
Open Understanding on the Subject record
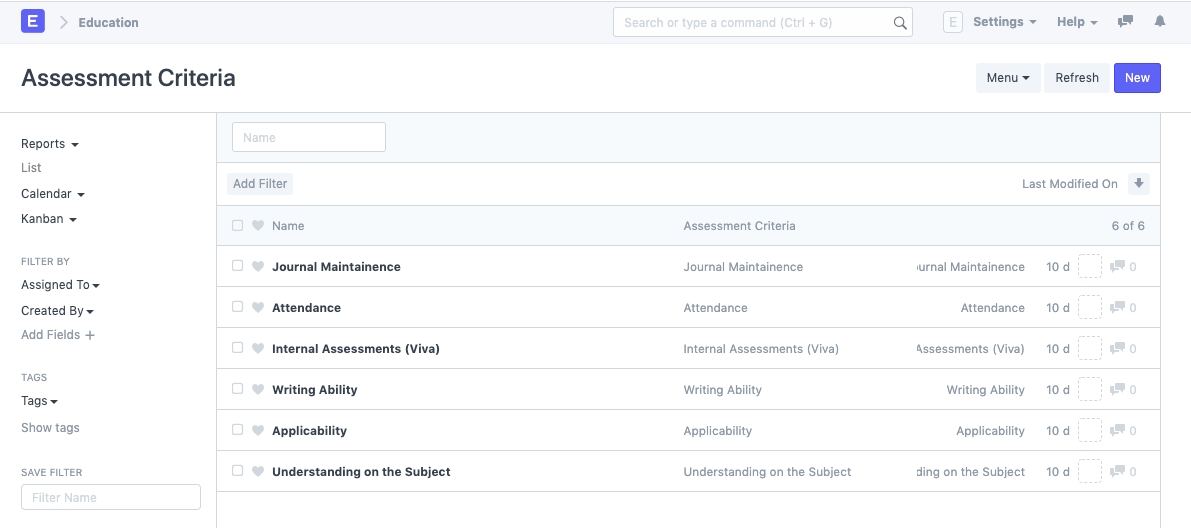pos(361,472)
